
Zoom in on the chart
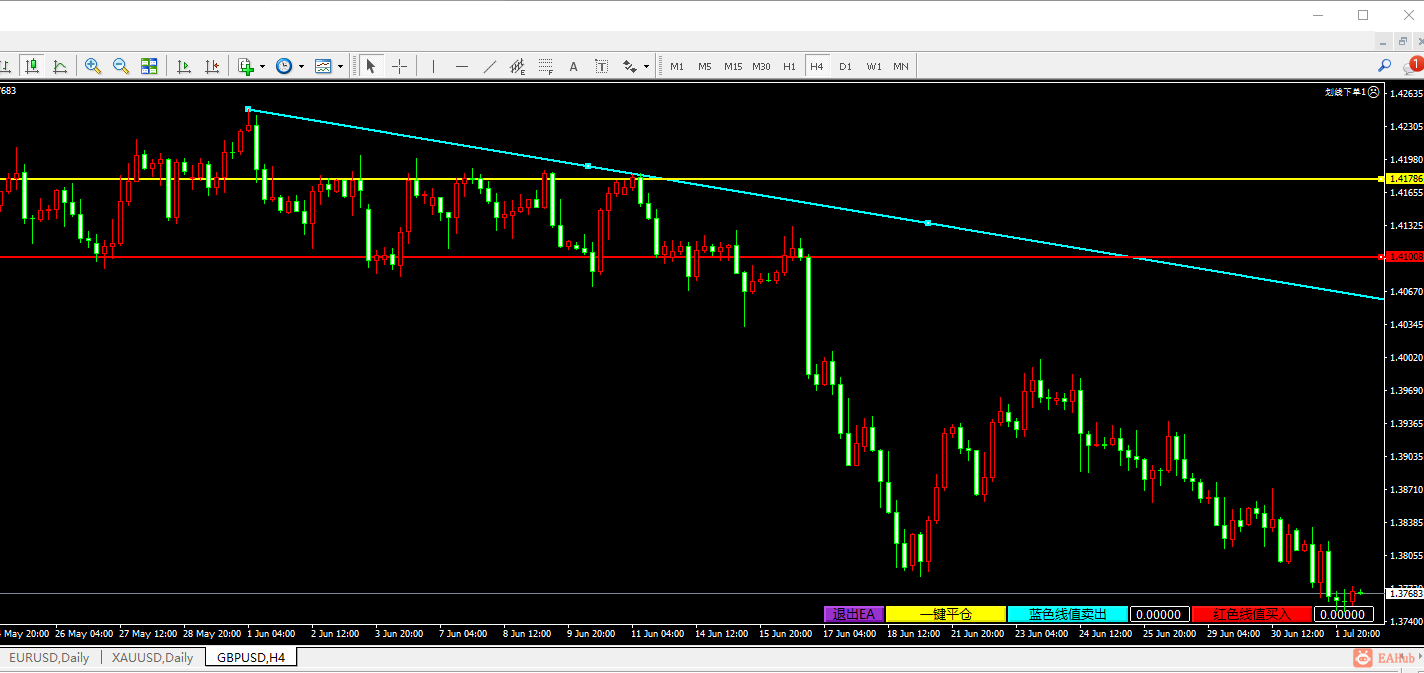point(93,66)
